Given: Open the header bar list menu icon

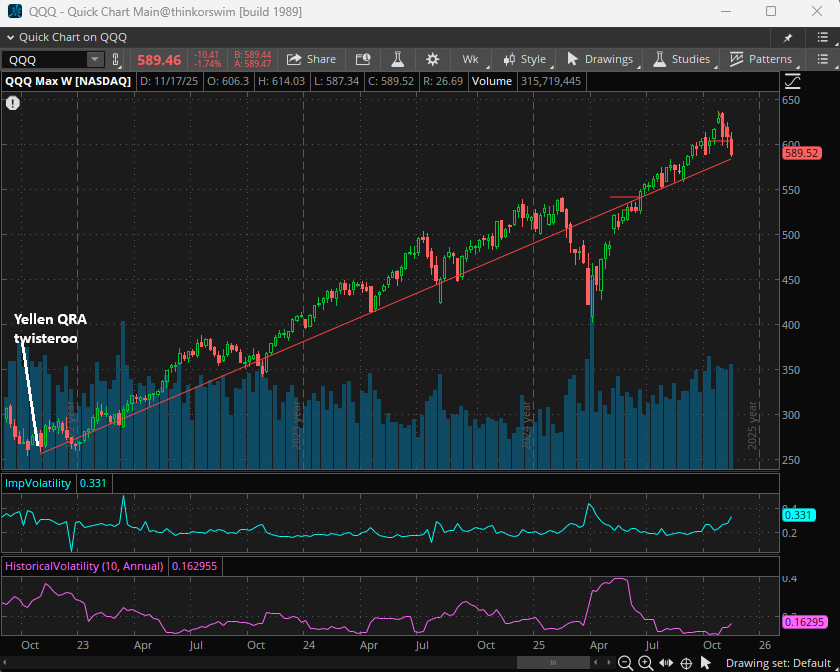Looking at the screenshot, I should click(823, 38).
